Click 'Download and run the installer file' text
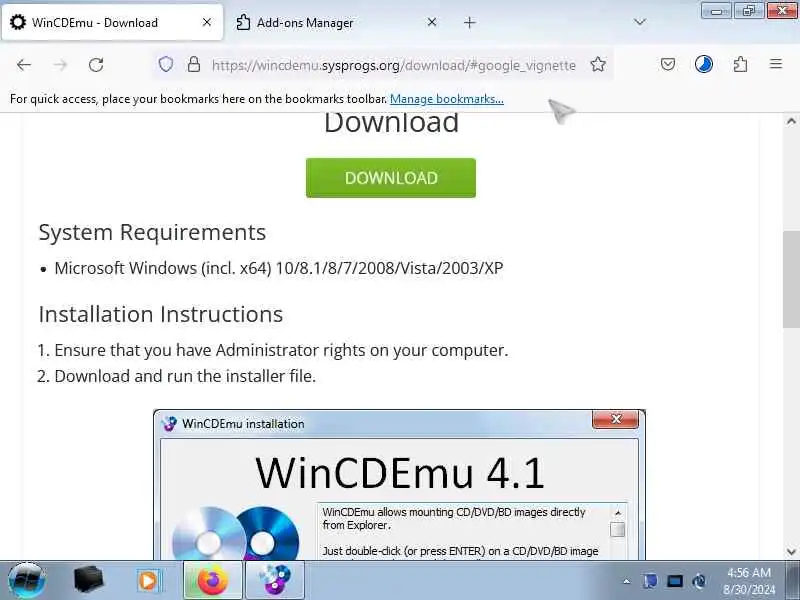The width and height of the screenshot is (800, 600). [x=185, y=377]
